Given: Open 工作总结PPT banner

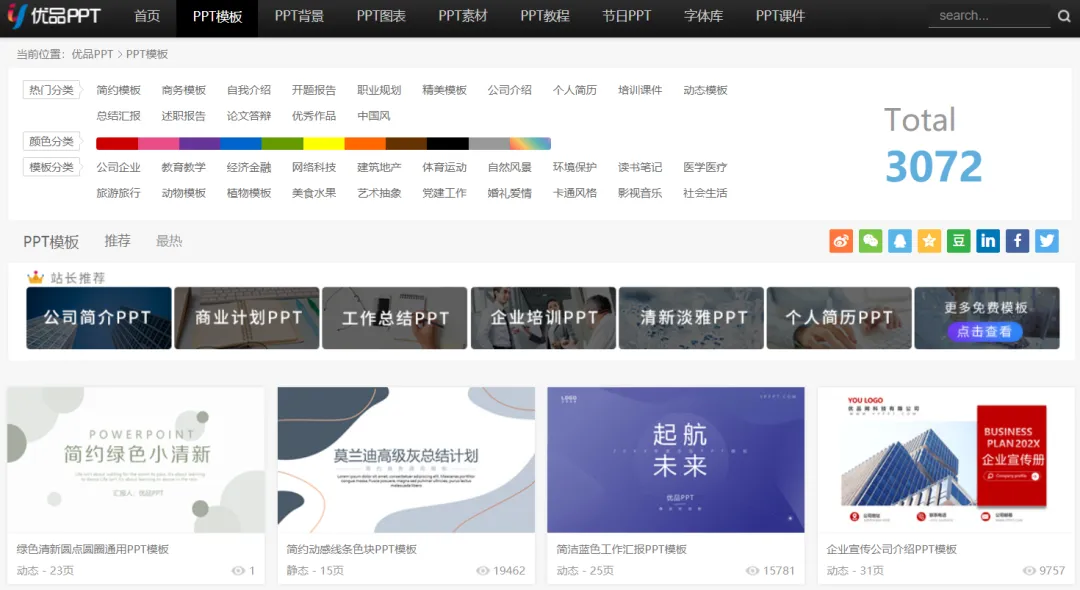Looking at the screenshot, I should [x=395, y=318].
